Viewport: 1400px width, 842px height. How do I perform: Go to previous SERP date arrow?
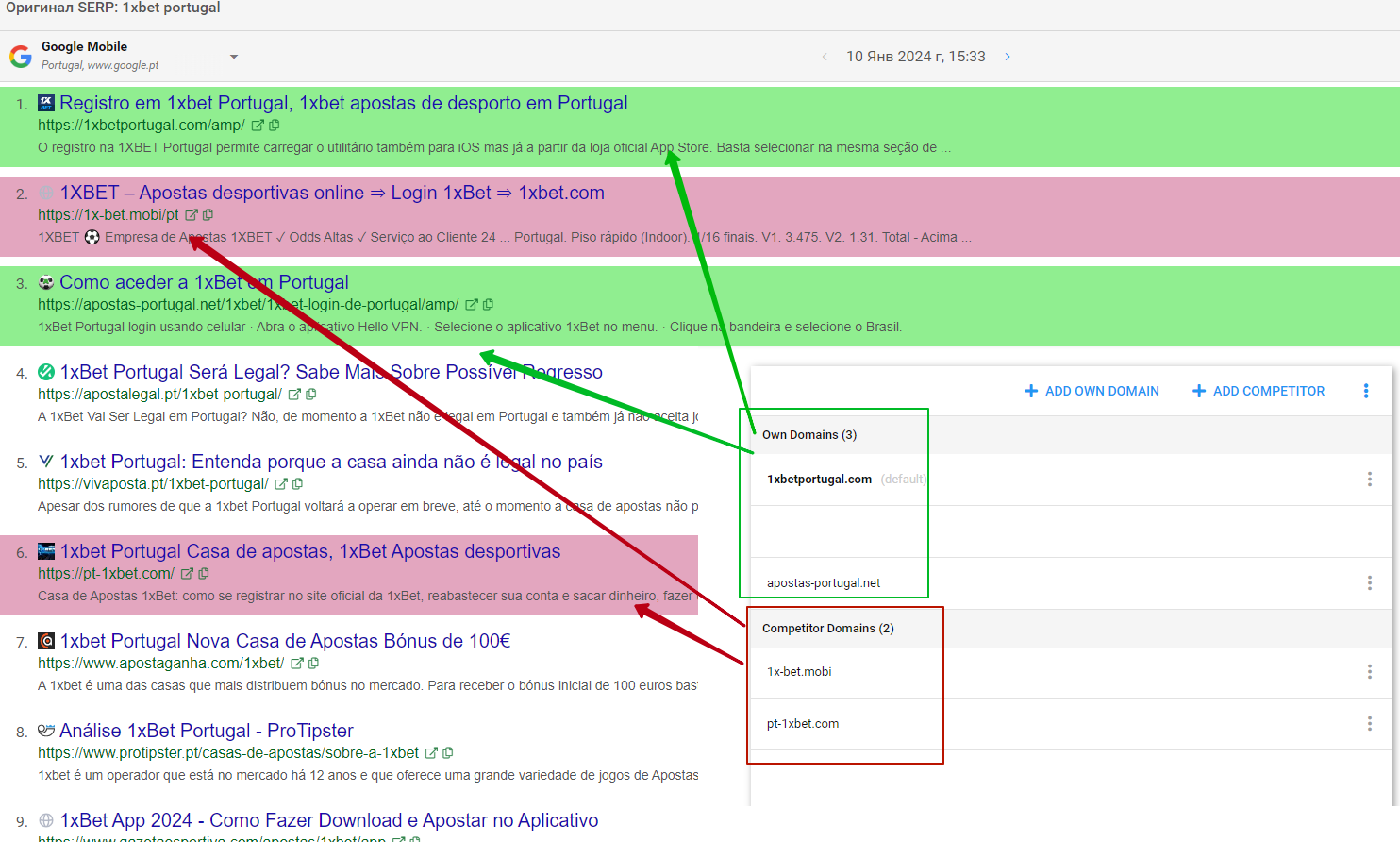(825, 57)
